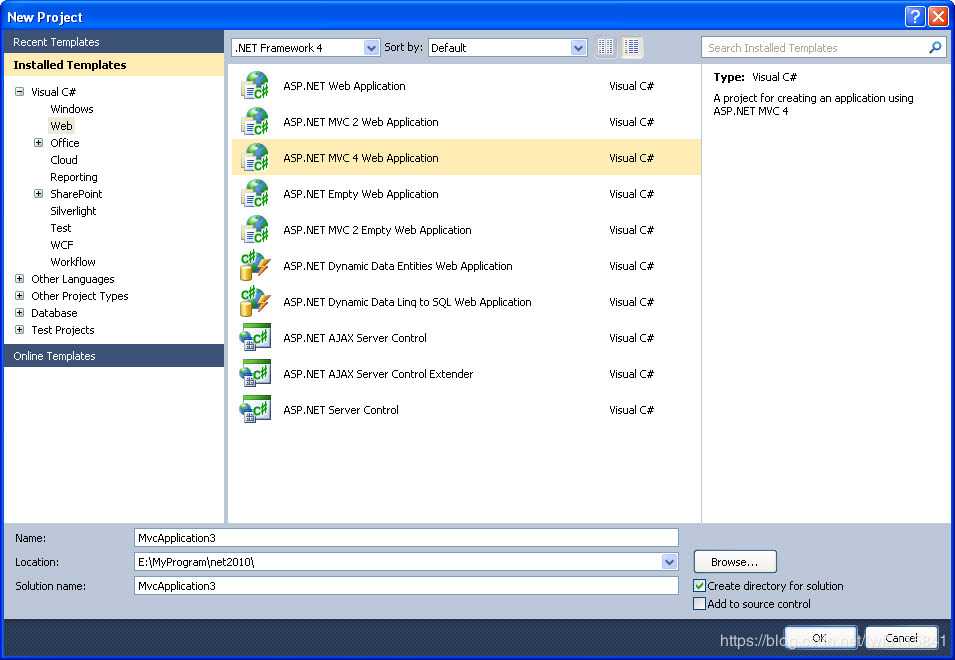
Task: Collapse the Visual C# tree node
Action: 19,91
